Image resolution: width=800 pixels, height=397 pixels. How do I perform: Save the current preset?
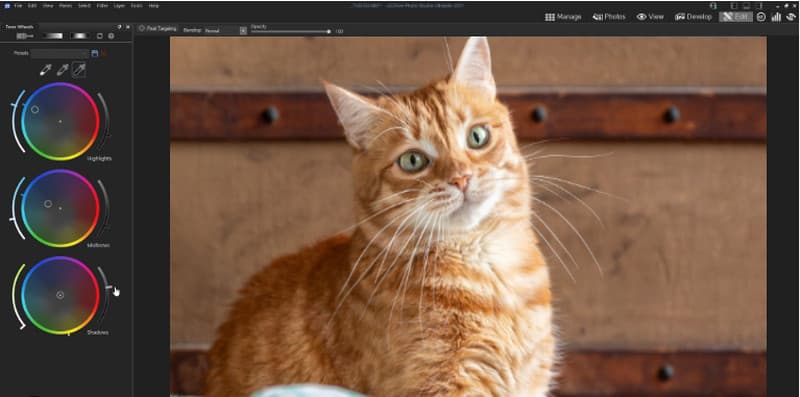click(x=94, y=53)
